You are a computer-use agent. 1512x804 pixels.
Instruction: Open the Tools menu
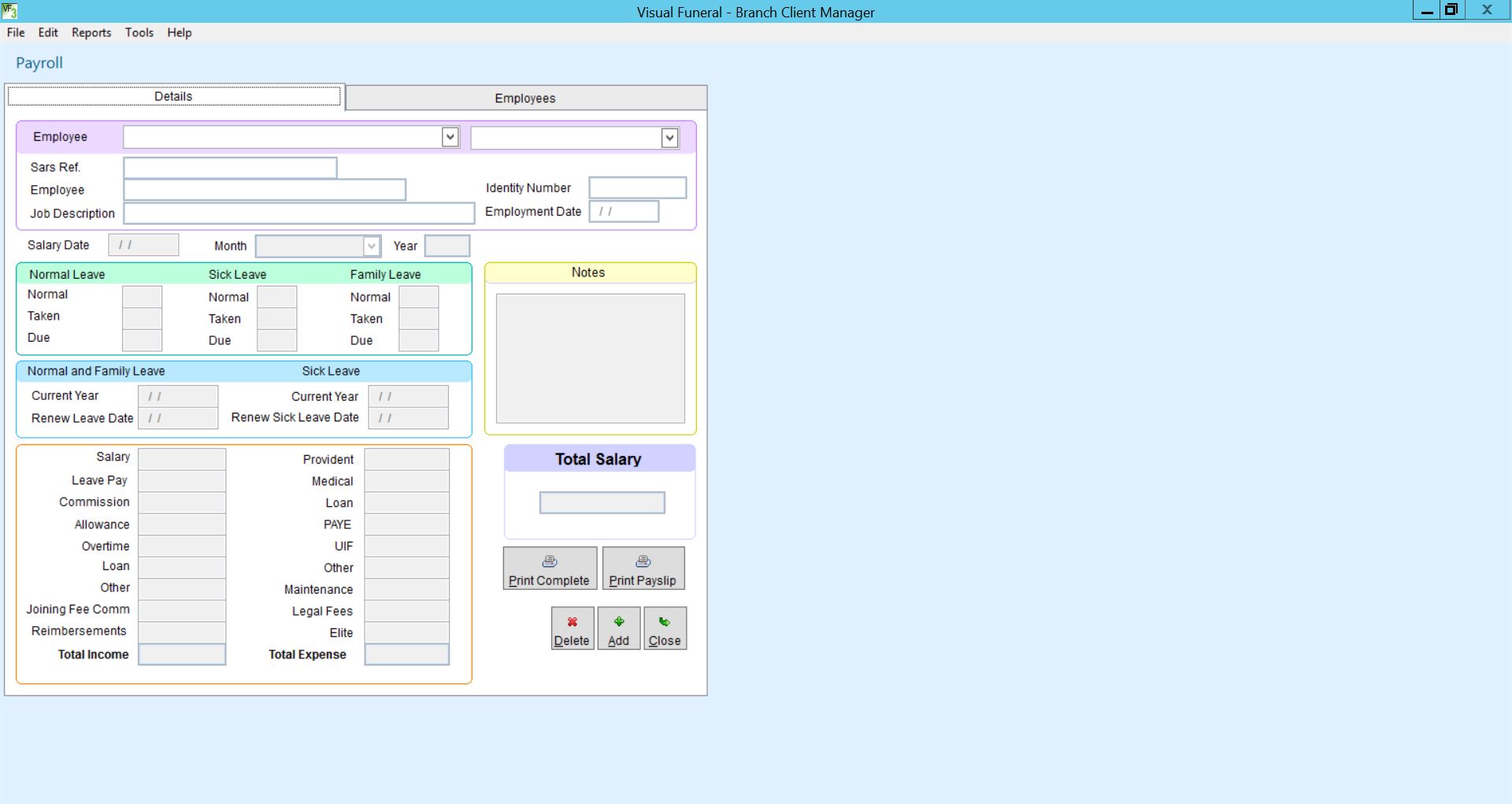[139, 32]
